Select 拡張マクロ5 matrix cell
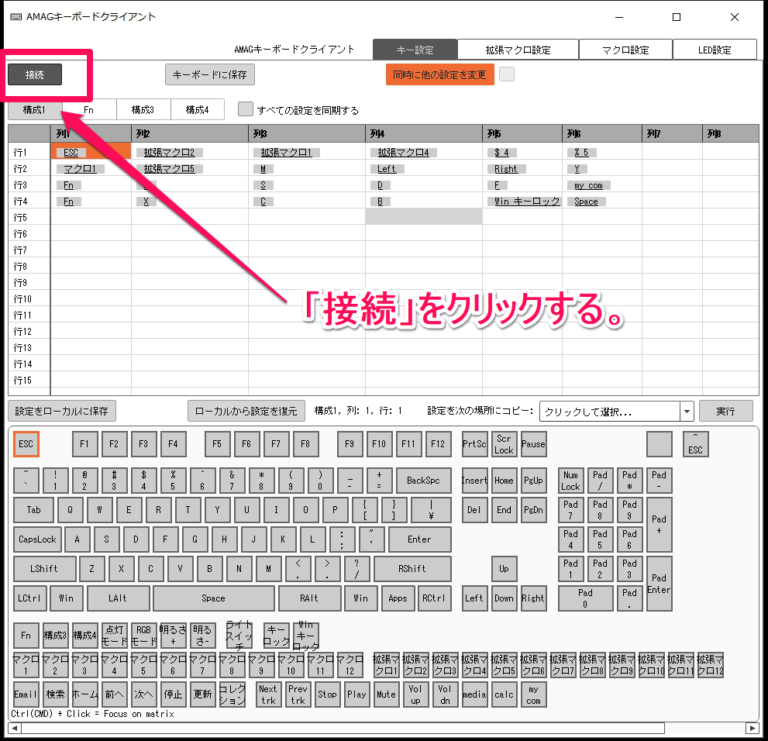Image resolution: width=768 pixels, height=741 pixels. [x=190, y=168]
